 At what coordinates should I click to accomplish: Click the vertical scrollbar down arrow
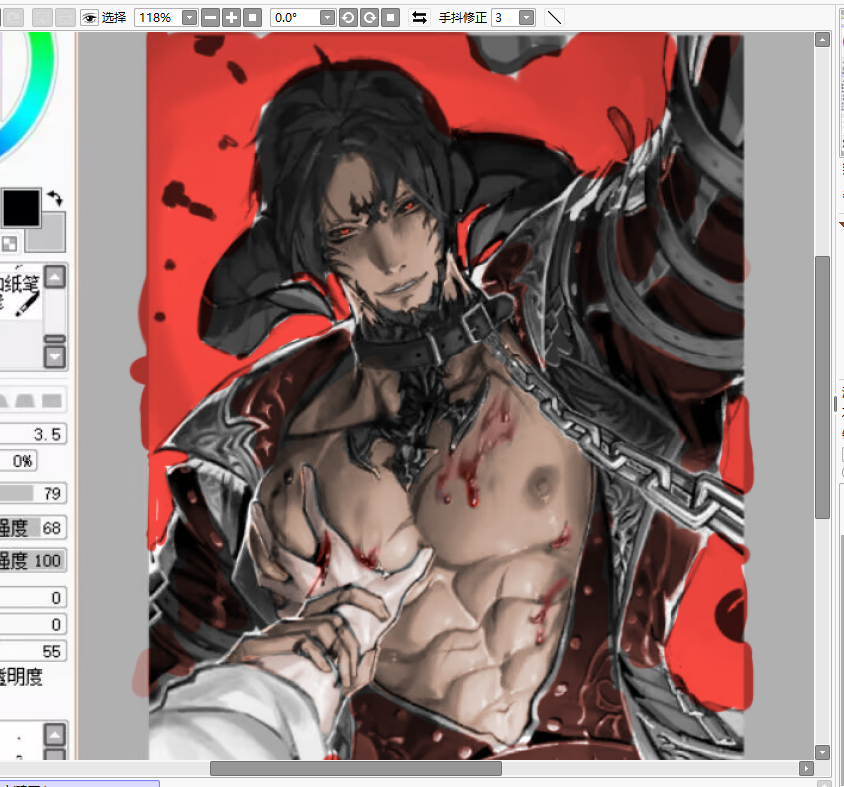822,752
